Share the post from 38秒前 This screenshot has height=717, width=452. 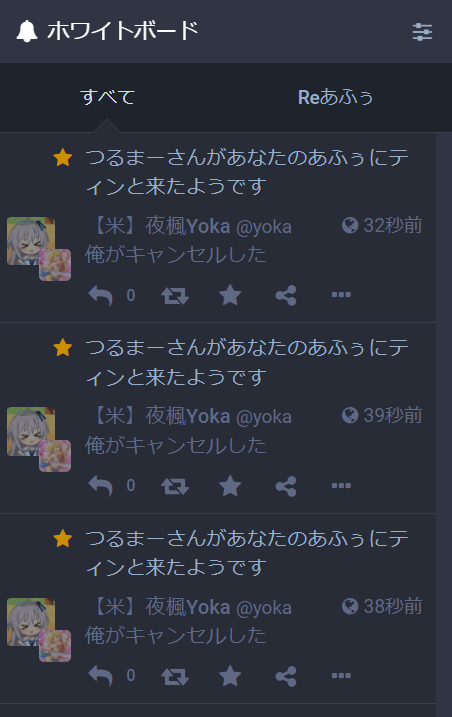click(x=286, y=677)
